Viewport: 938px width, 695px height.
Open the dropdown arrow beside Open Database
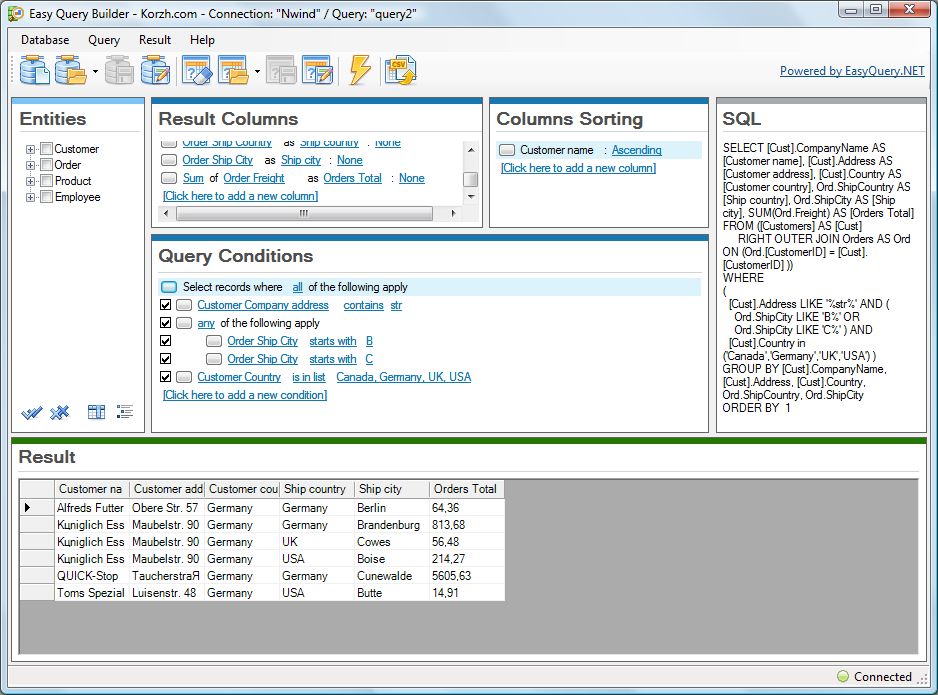[95, 72]
